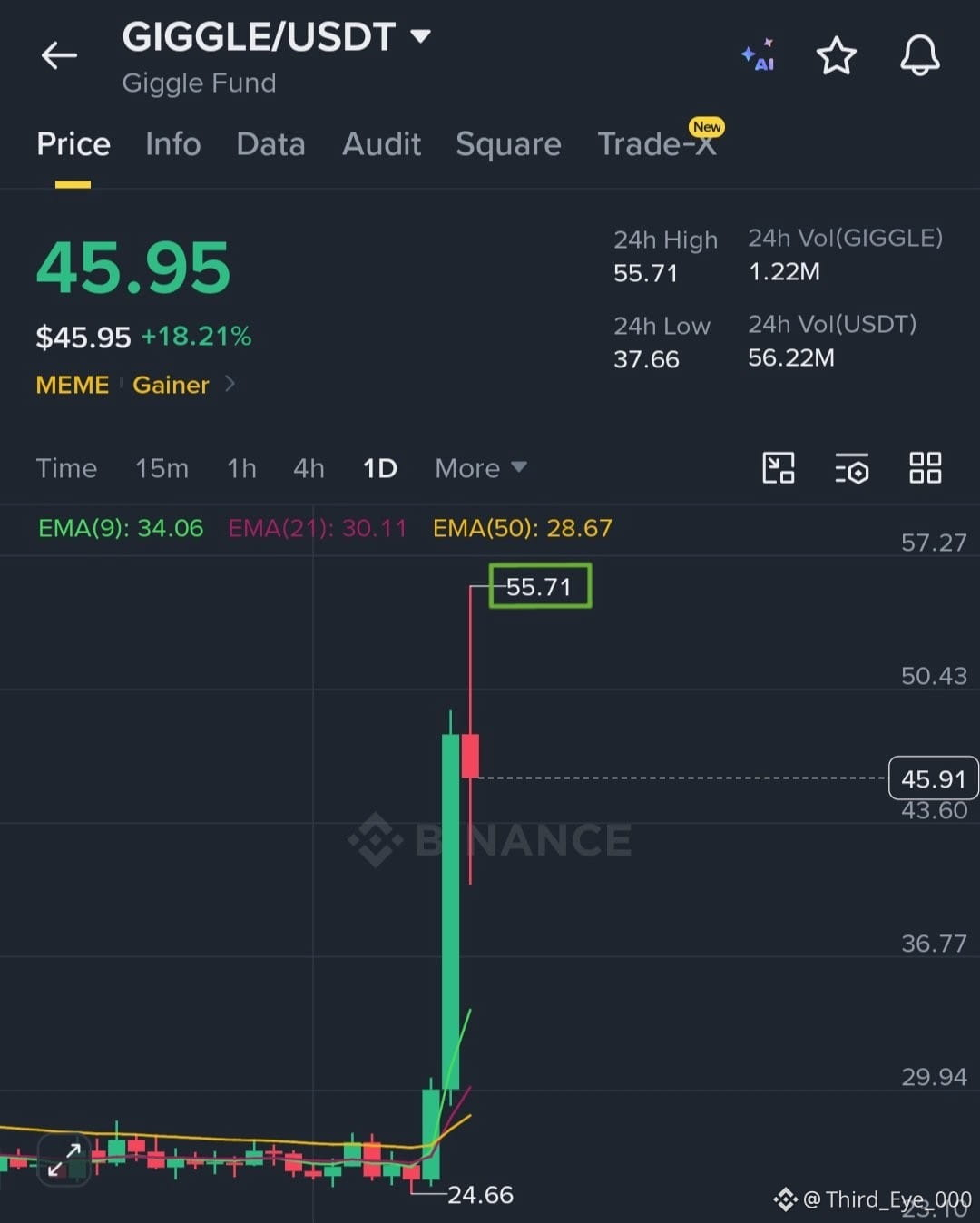Viewport: 980px width, 1223px height.
Task: Tap the EMA(21): 30.11 indicator label
Action: coord(317,528)
